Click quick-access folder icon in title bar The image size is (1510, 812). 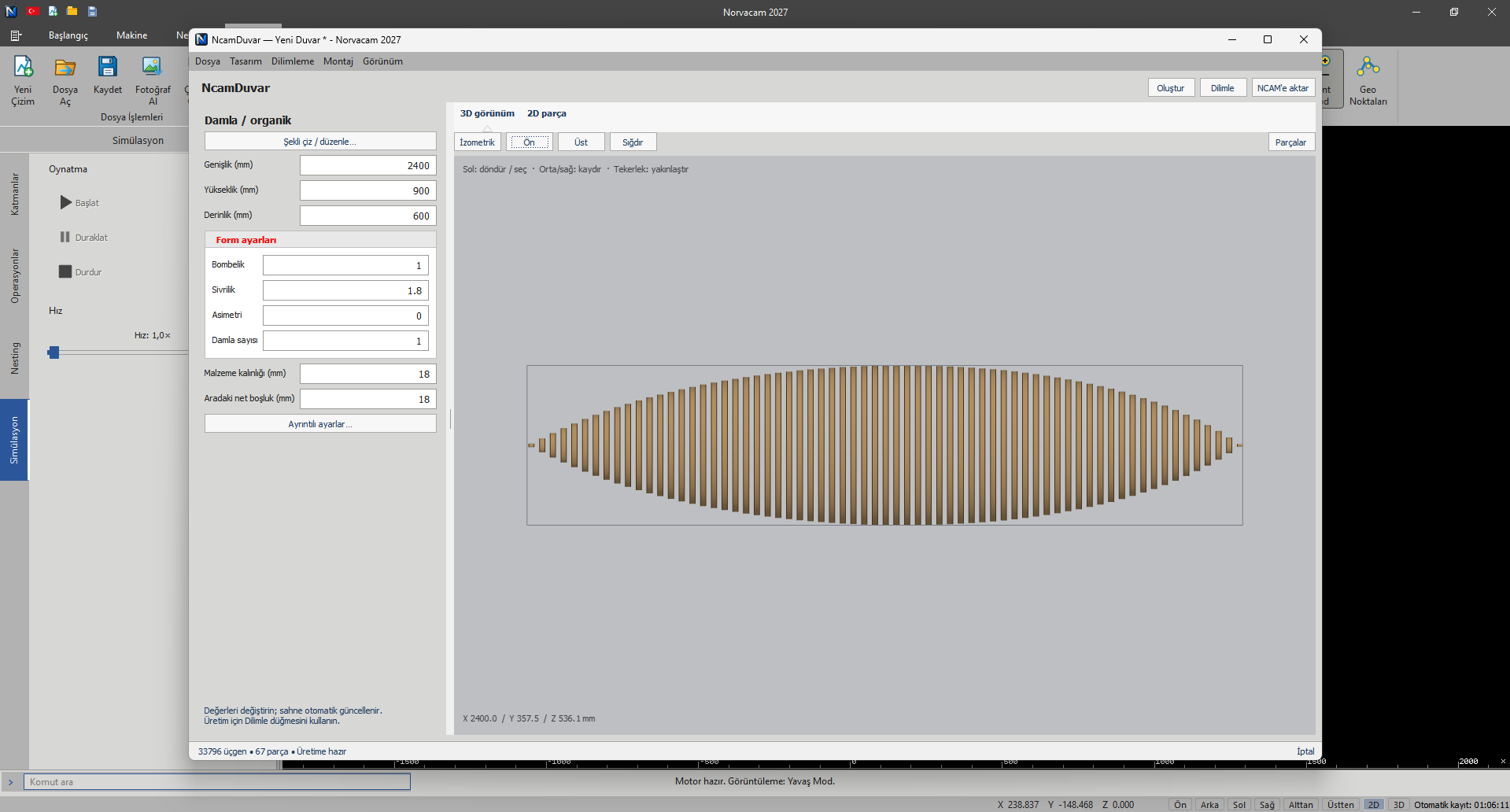(72, 11)
